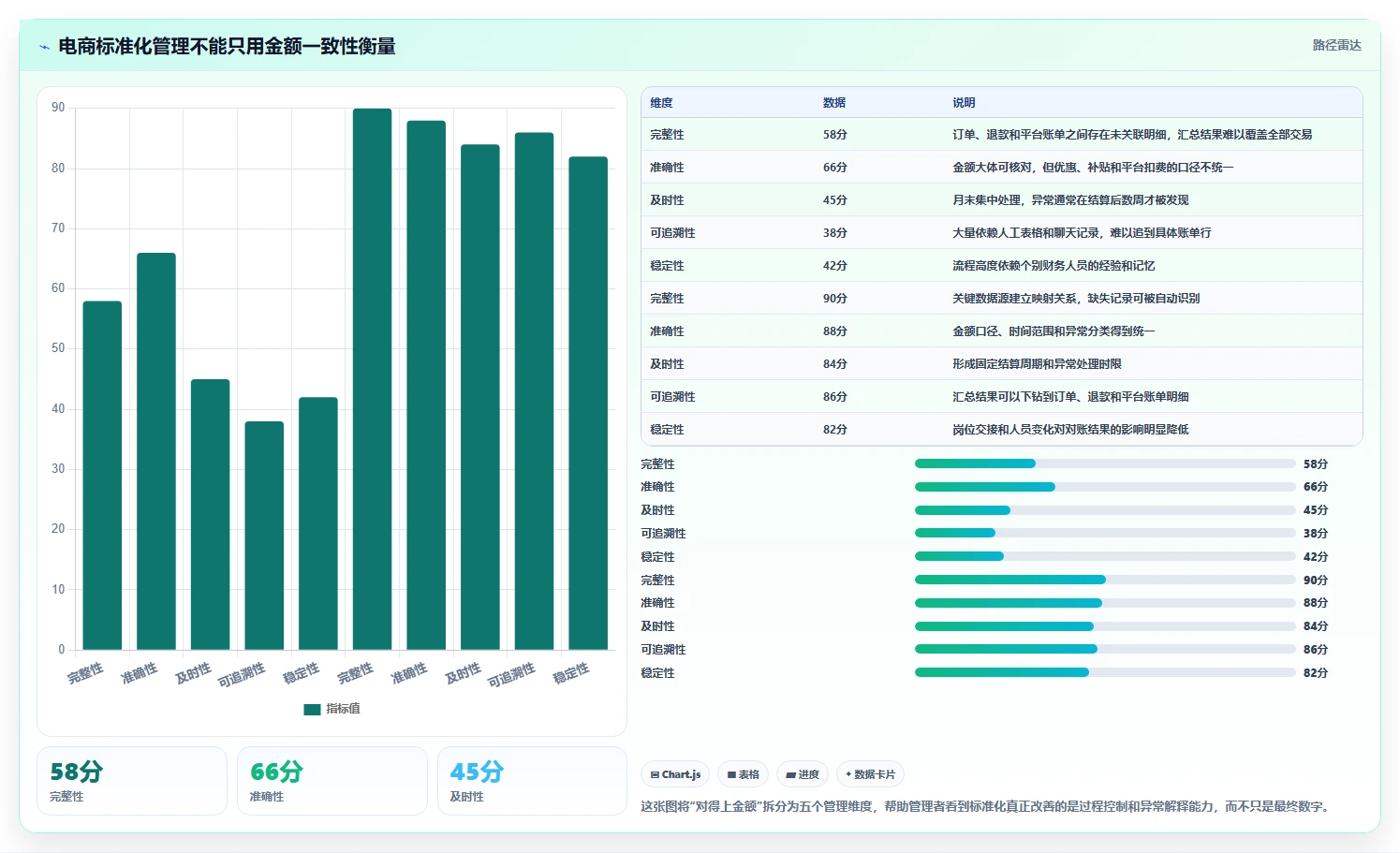Select the progress bar labeled 58分
This screenshot has width=1400, height=853.
(1105, 463)
